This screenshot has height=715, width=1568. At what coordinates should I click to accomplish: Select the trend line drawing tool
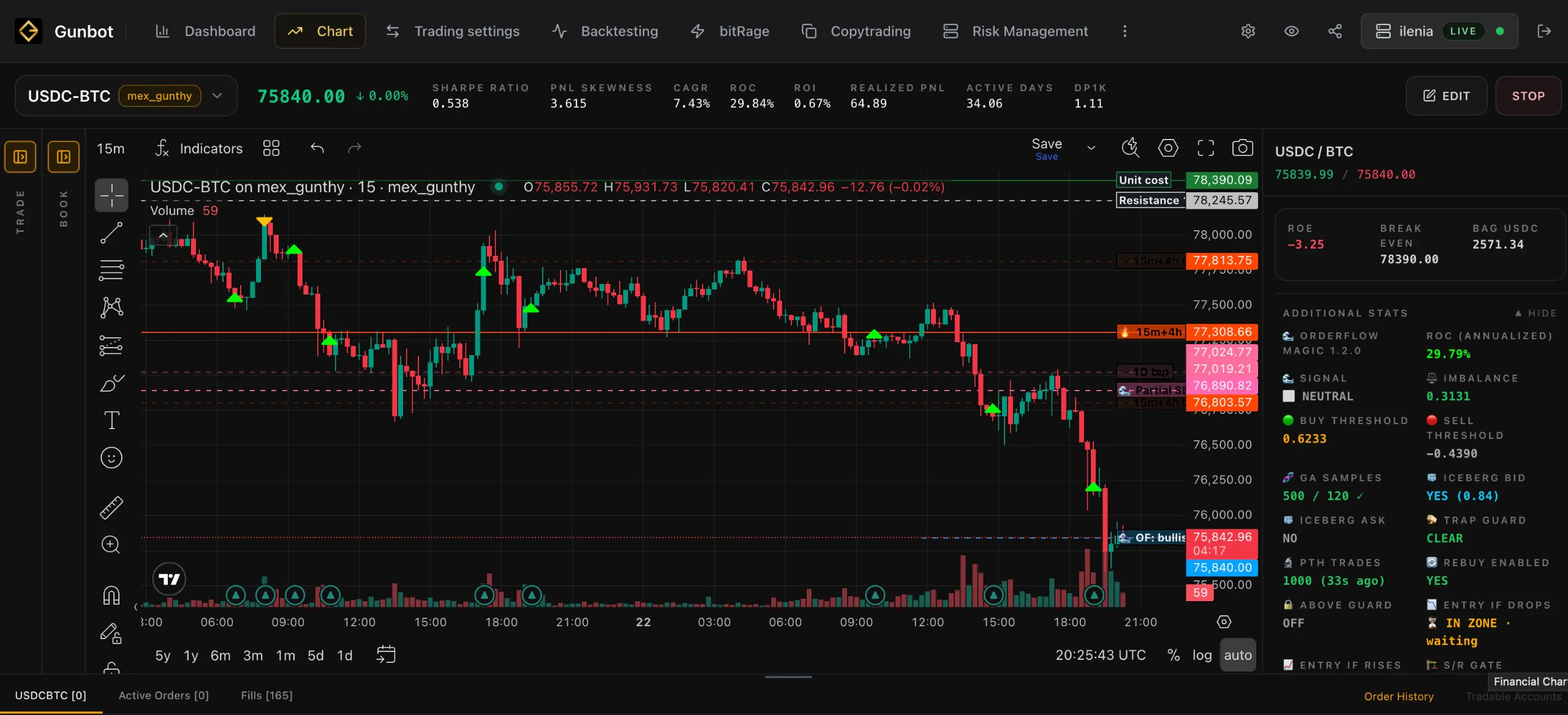(x=111, y=233)
